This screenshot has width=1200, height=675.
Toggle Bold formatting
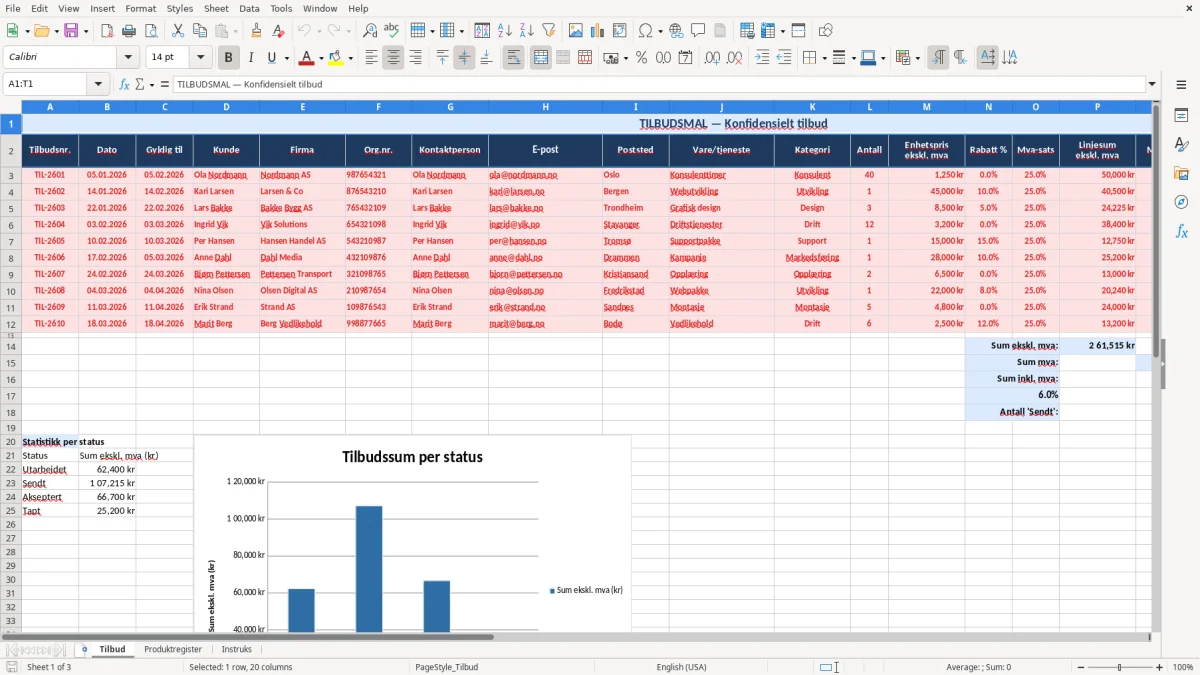(x=228, y=58)
